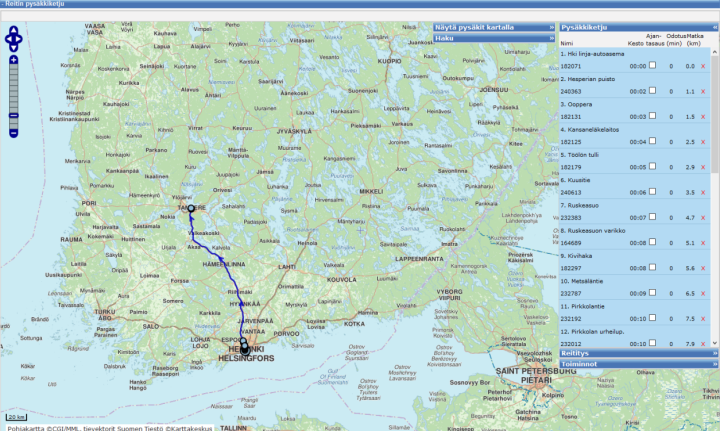Check Ajantasaus box for Ruskeasuo stop
This screenshot has height=431, width=720.
click(652, 217)
